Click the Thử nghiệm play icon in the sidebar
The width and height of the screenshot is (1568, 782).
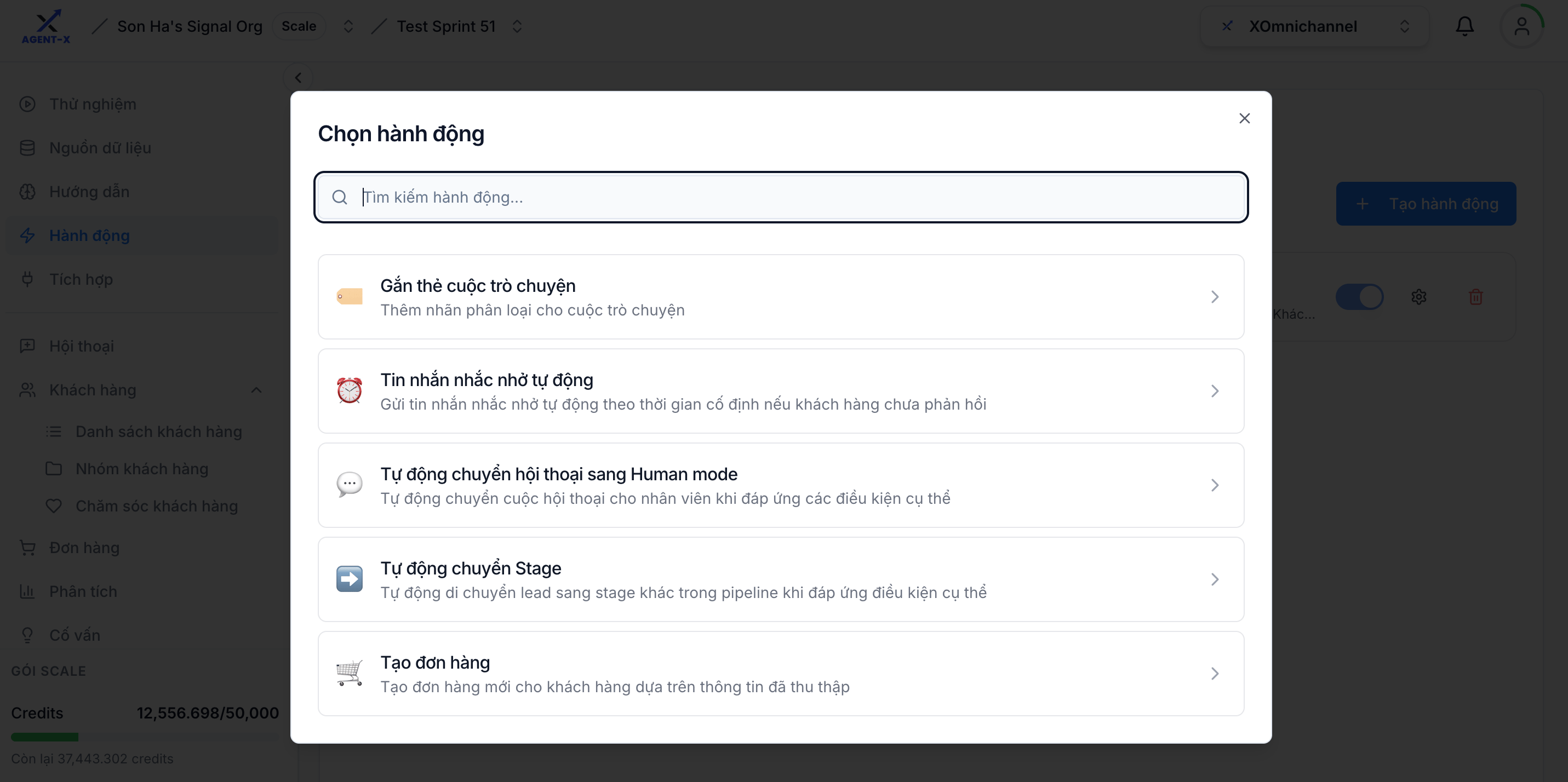click(27, 104)
